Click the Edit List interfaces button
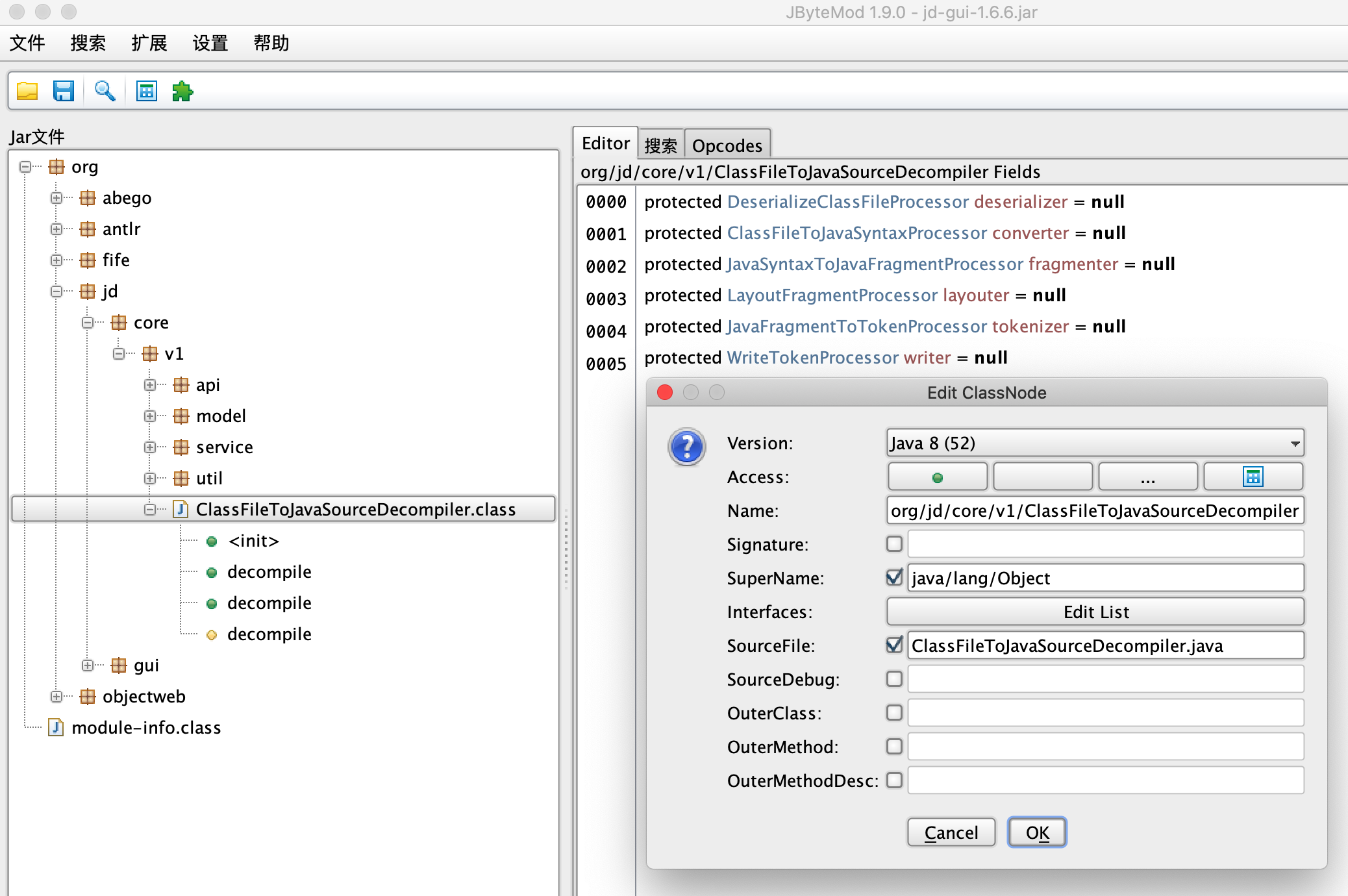This screenshot has width=1348, height=896. [x=1095, y=612]
